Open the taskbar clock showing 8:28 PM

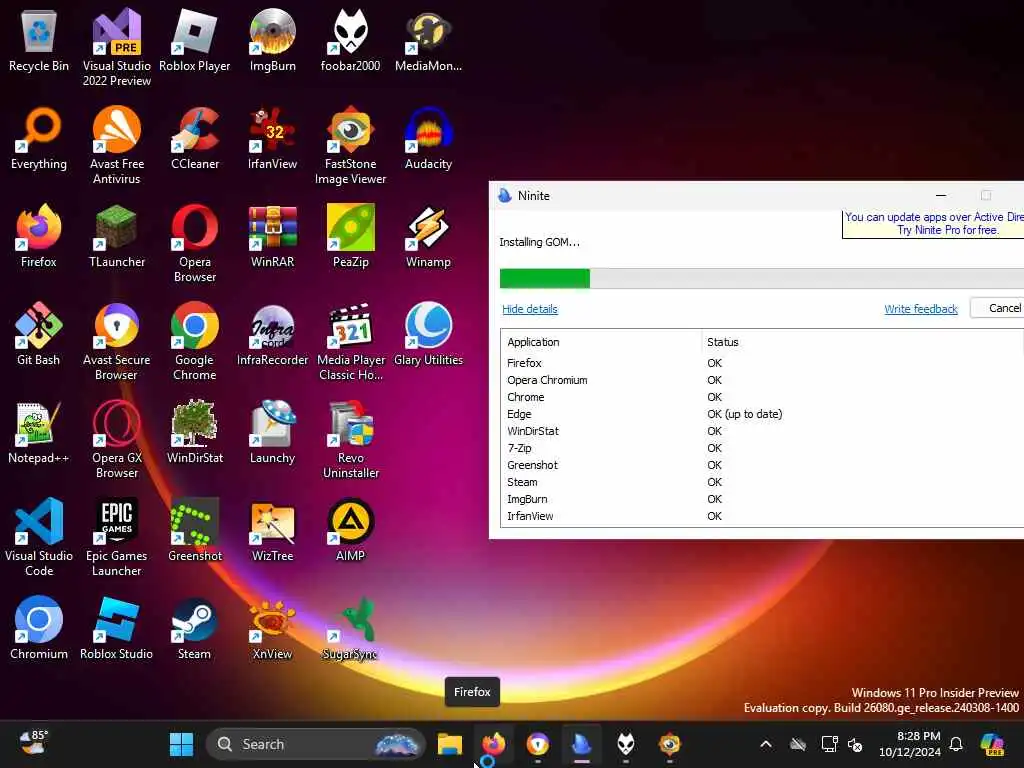pyautogui.click(x=910, y=744)
